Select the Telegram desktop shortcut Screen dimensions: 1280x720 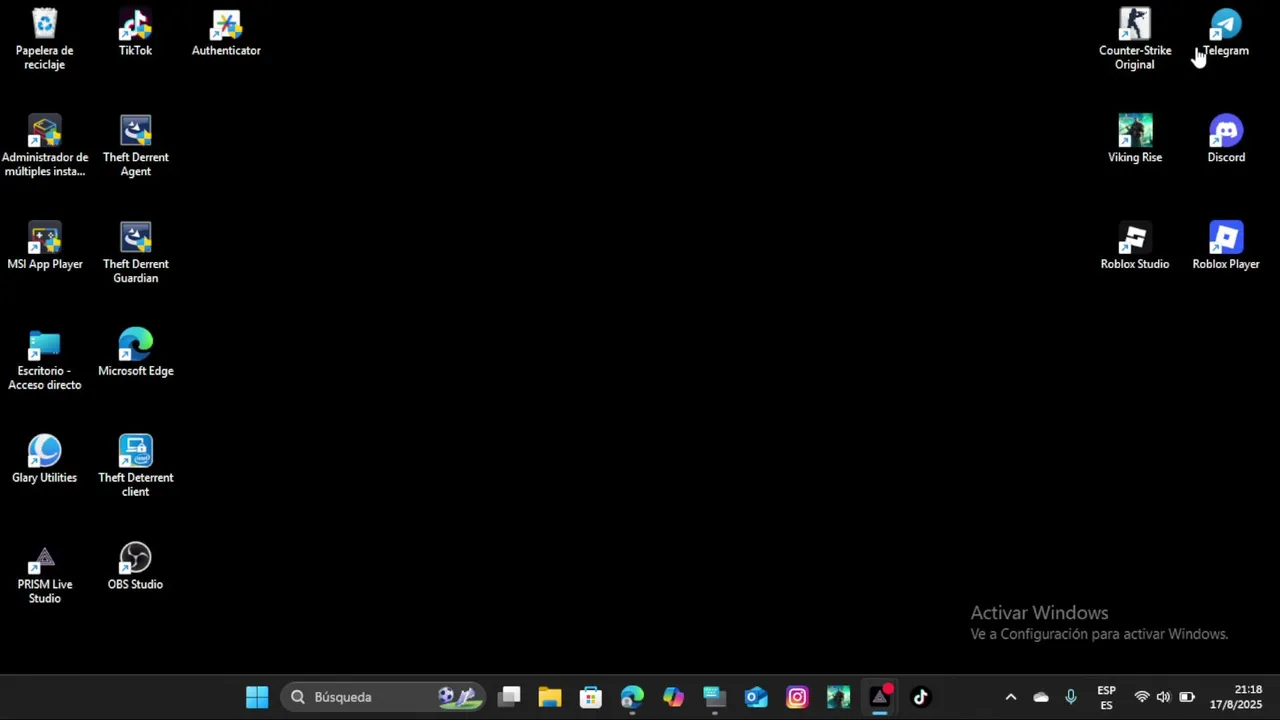pyautogui.click(x=1226, y=32)
